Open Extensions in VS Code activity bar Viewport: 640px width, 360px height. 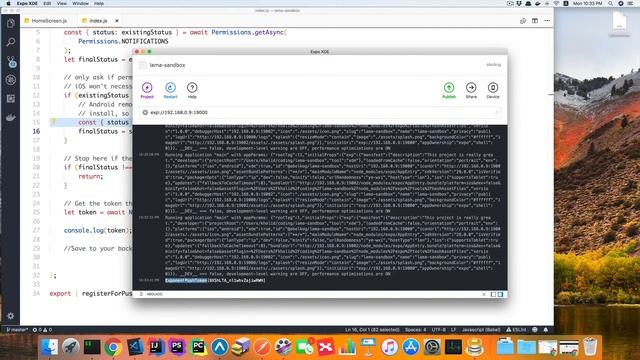click(x=11, y=99)
